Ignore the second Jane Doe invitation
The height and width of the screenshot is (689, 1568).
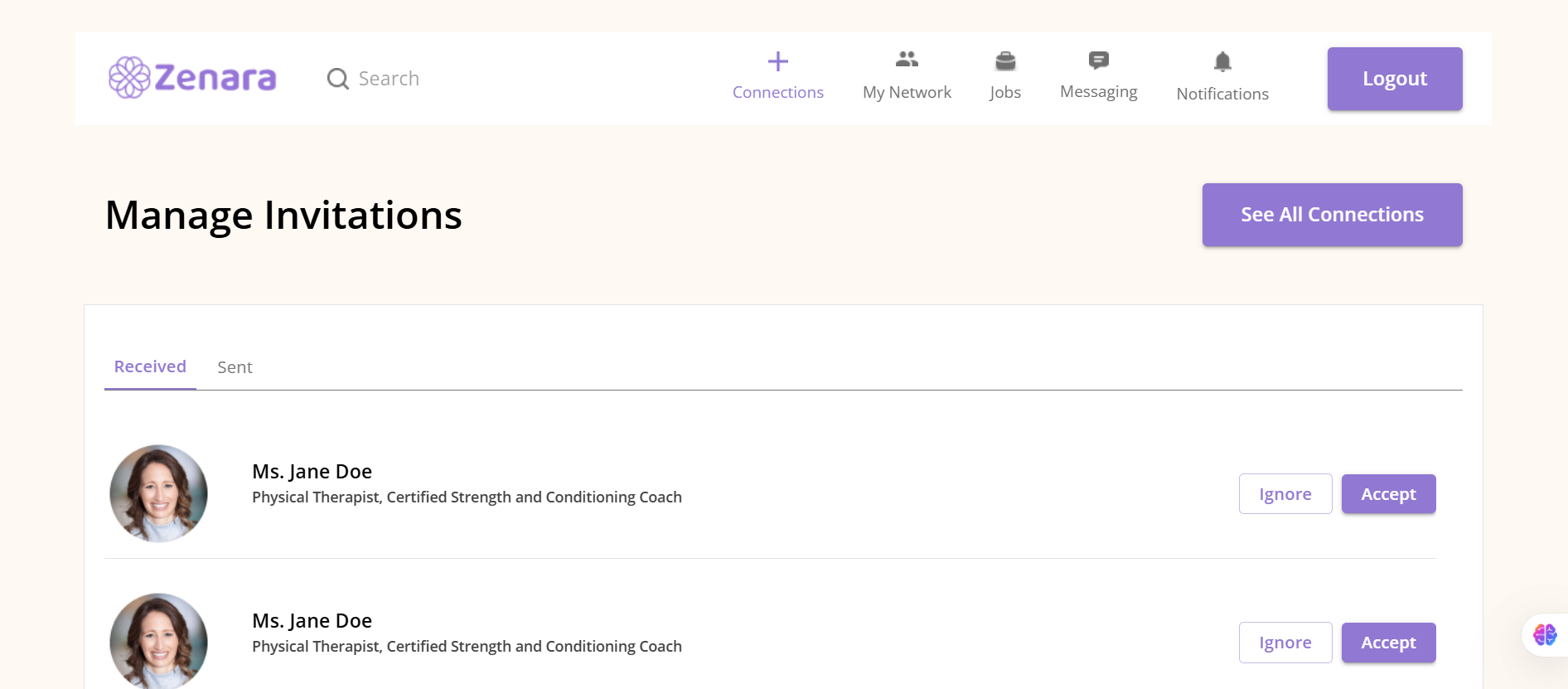click(x=1285, y=643)
